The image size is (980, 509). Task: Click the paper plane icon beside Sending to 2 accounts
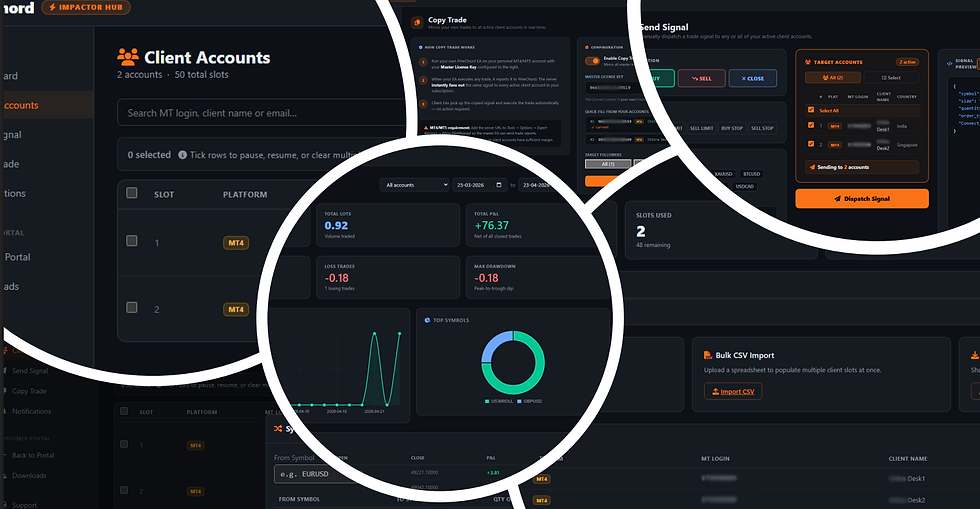pyautogui.click(x=812, y=167)
